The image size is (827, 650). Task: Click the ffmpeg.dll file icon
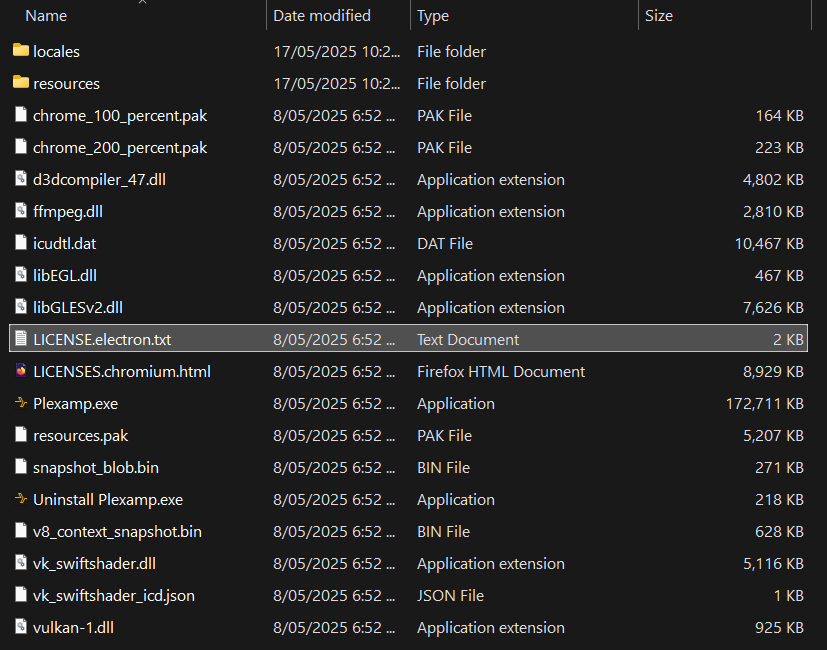(x=21, y=212)
